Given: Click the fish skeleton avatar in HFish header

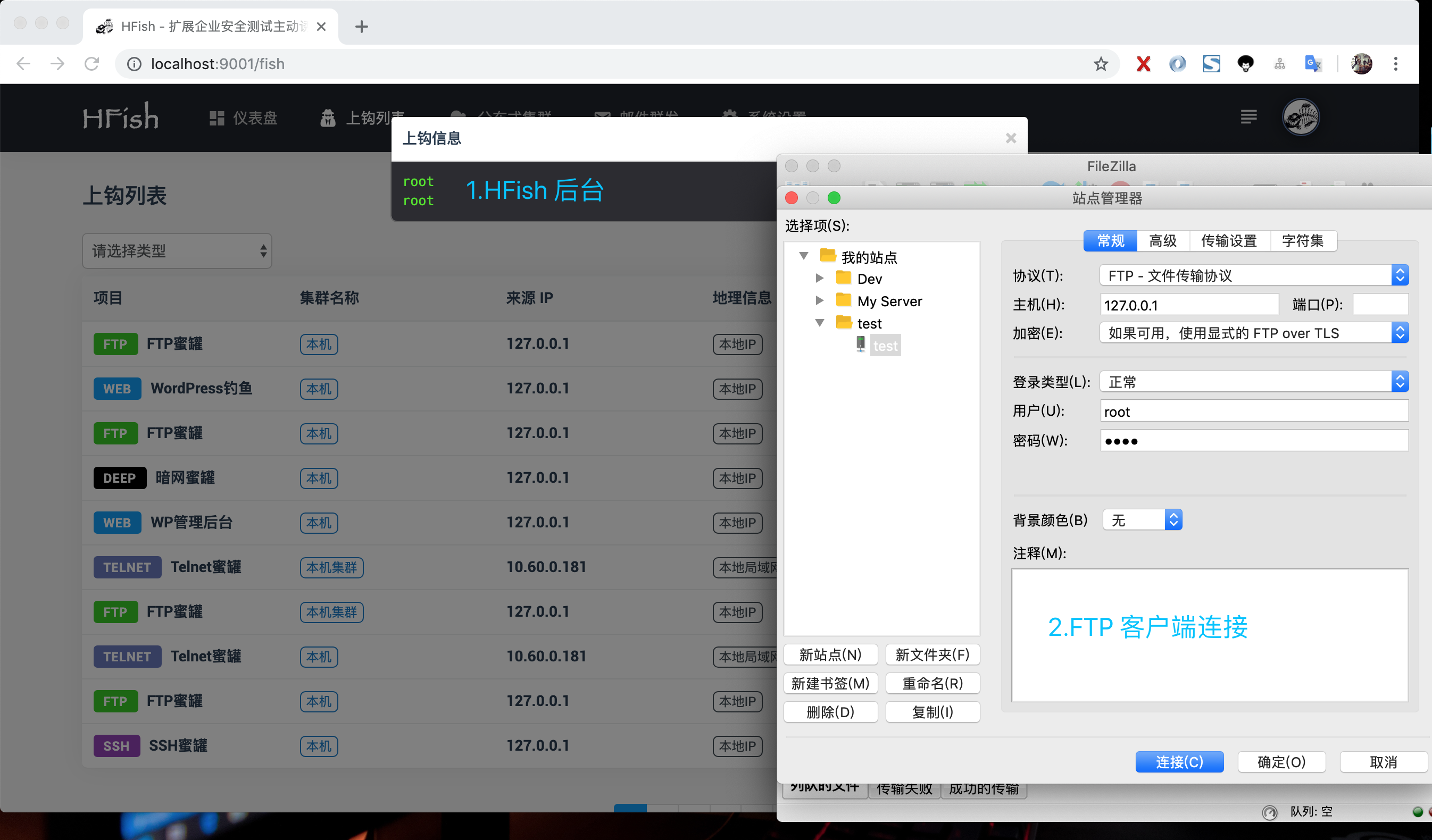Looking at the screenshot, I should point(1301,117).
